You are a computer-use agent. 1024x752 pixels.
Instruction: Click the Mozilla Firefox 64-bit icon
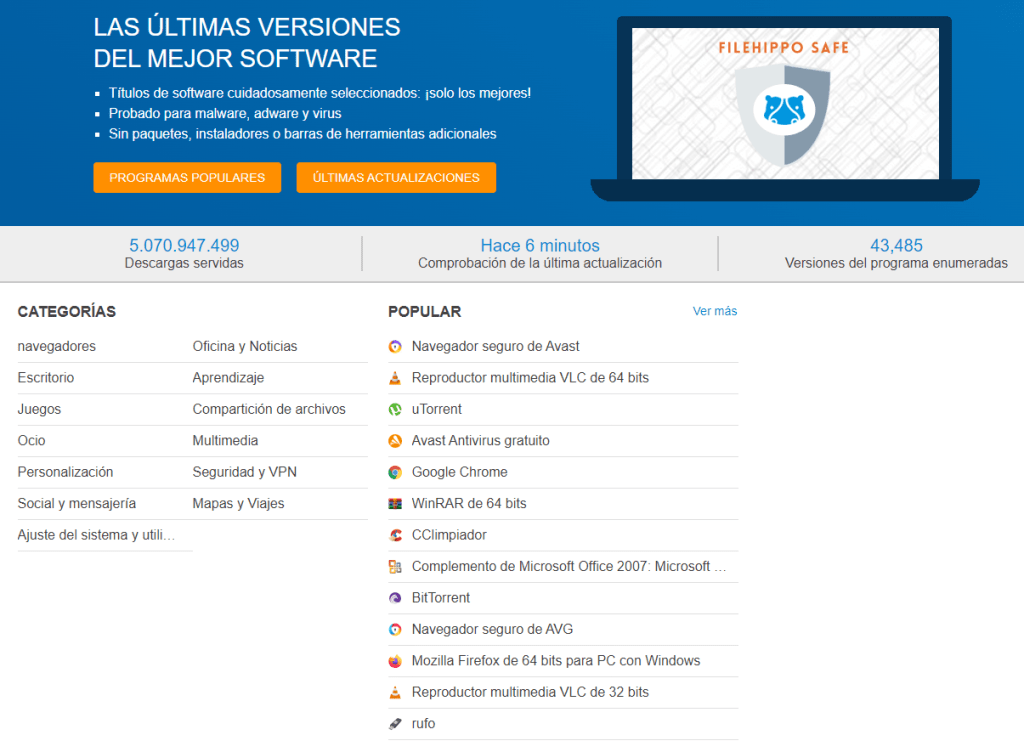click(x=396, y=660)
